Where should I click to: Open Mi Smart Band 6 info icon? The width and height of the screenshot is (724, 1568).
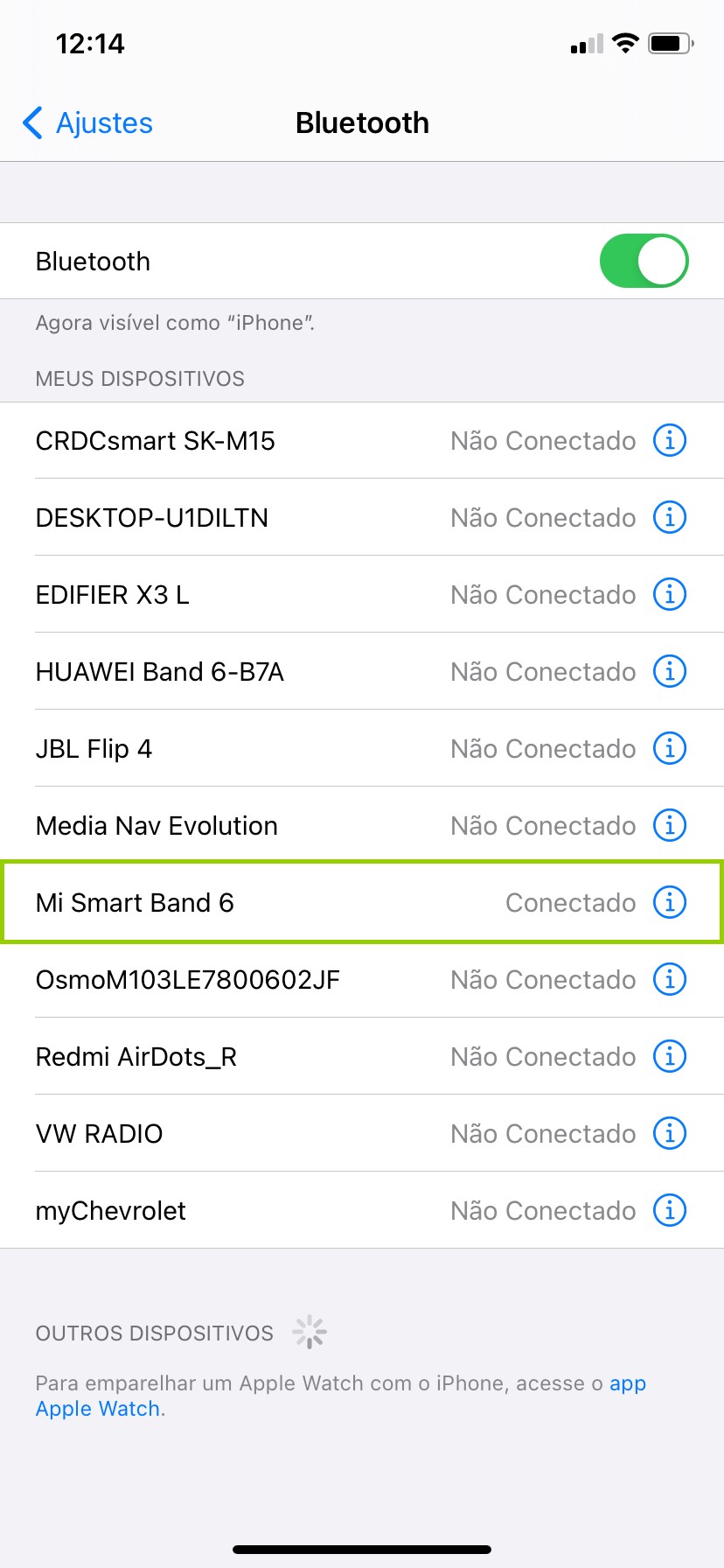tap(670, 902)
